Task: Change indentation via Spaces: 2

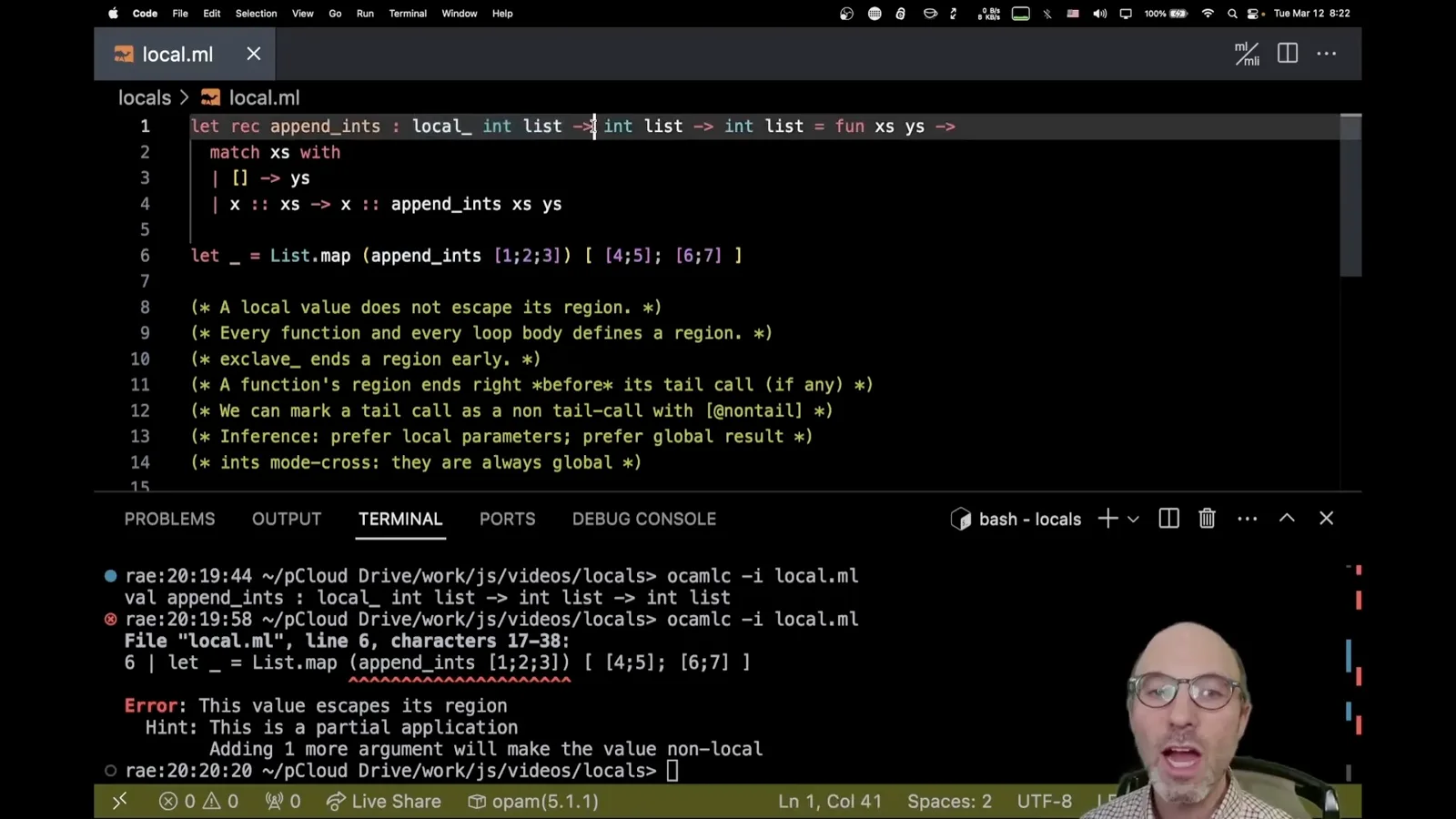Action: (949, 802)
